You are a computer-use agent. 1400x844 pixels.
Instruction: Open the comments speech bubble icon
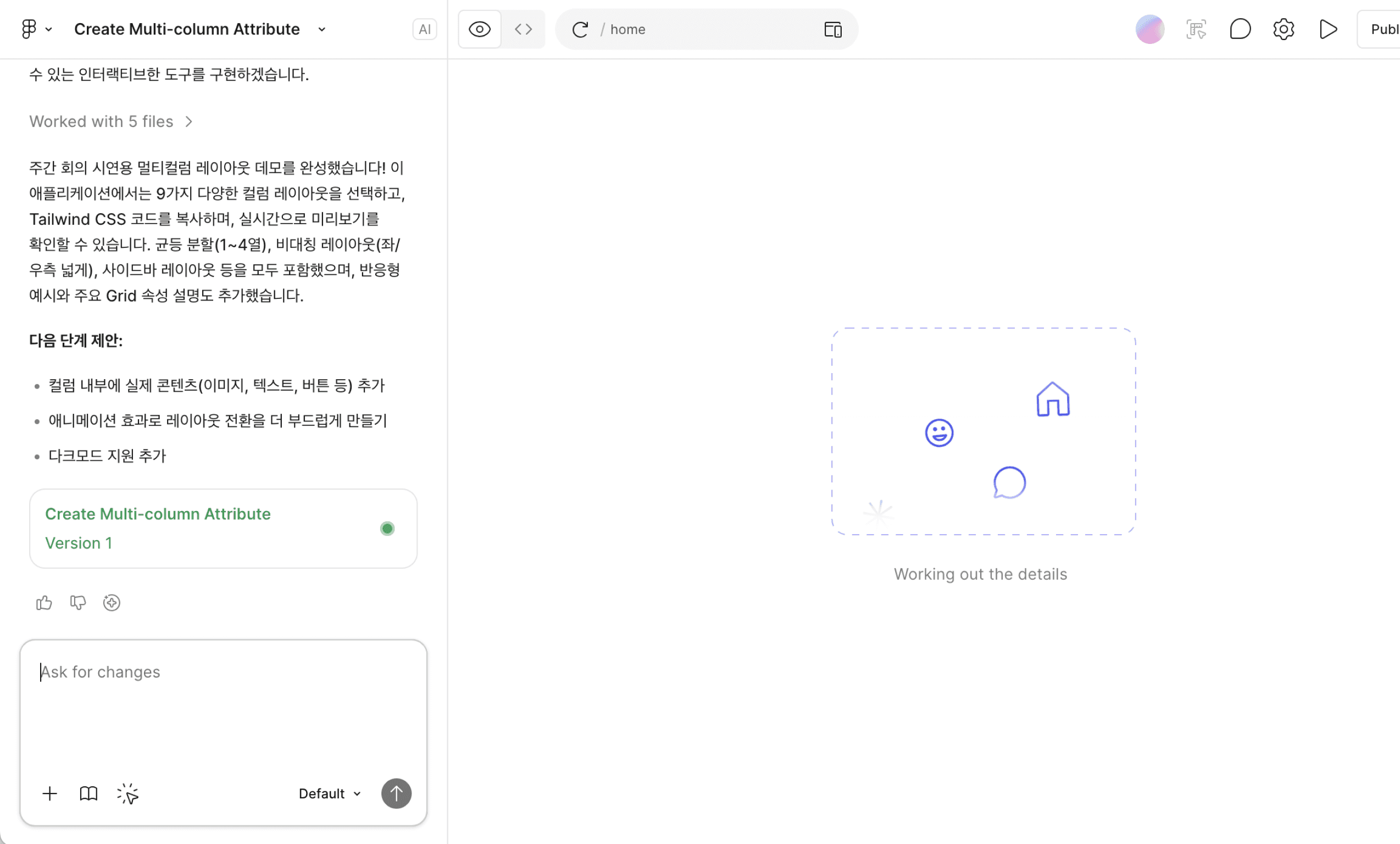1240,29
